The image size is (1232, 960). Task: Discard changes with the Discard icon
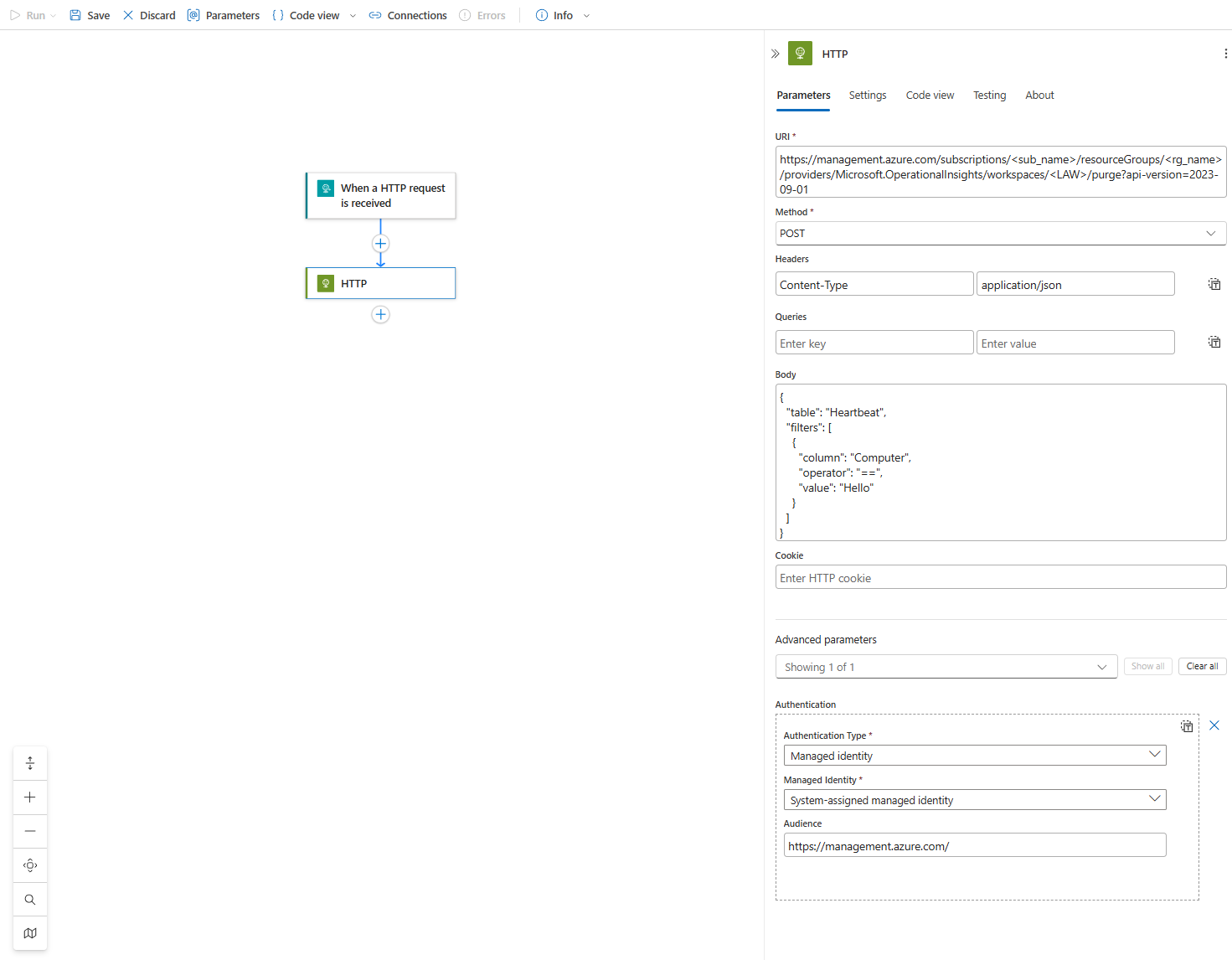[128, 15]
